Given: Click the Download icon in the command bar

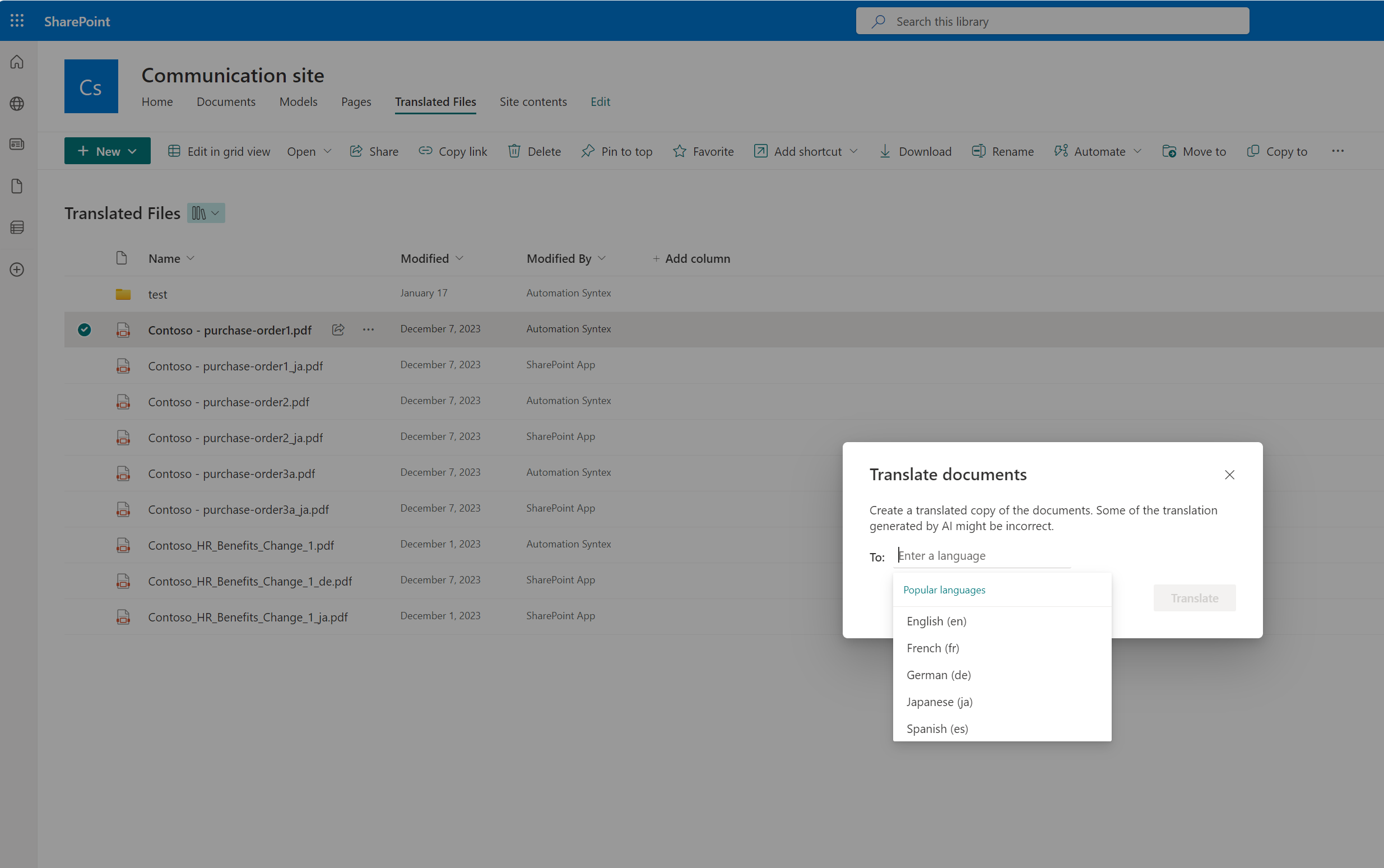Looking at the screenshot, I should click(885, 151).
